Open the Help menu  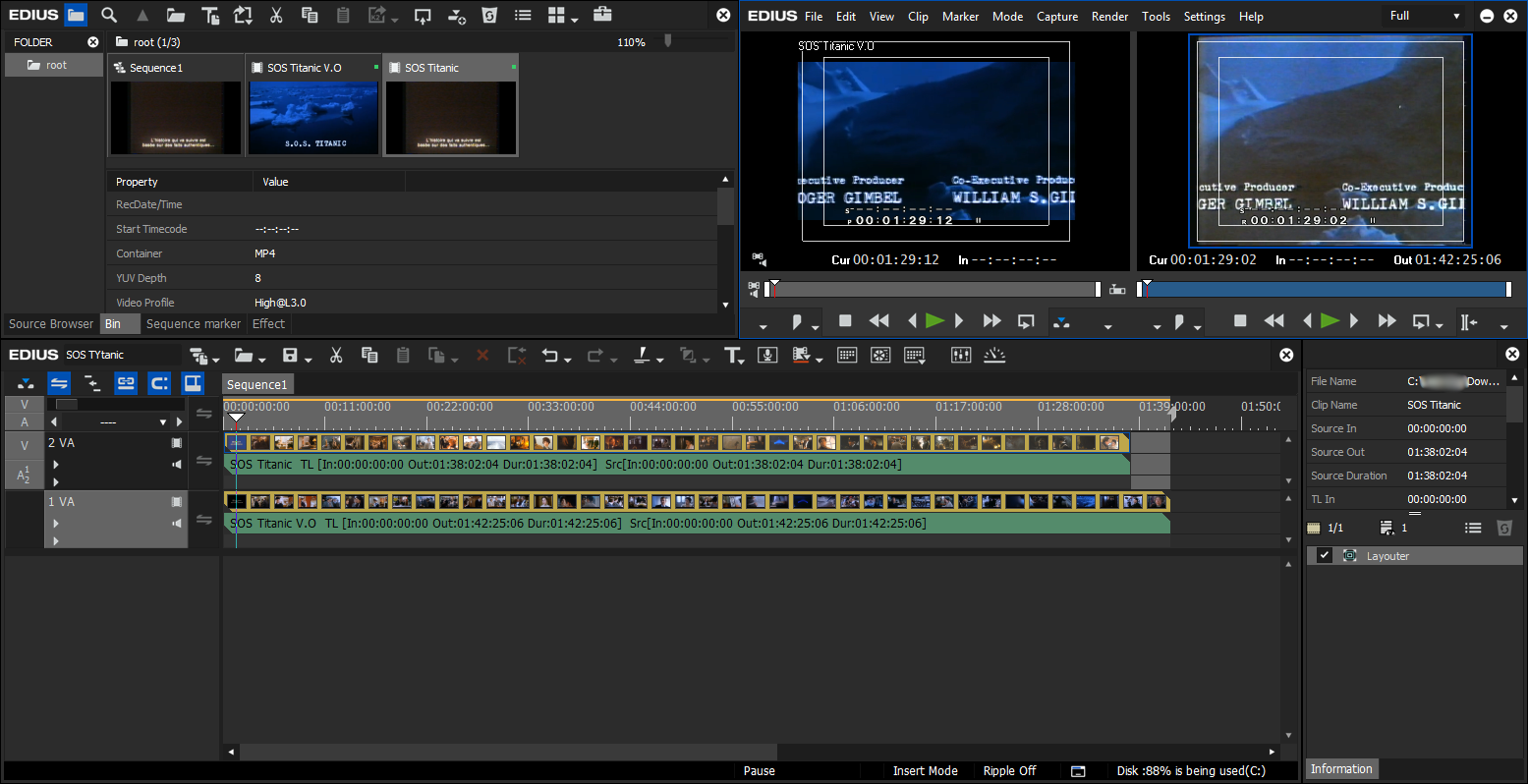1251,16
